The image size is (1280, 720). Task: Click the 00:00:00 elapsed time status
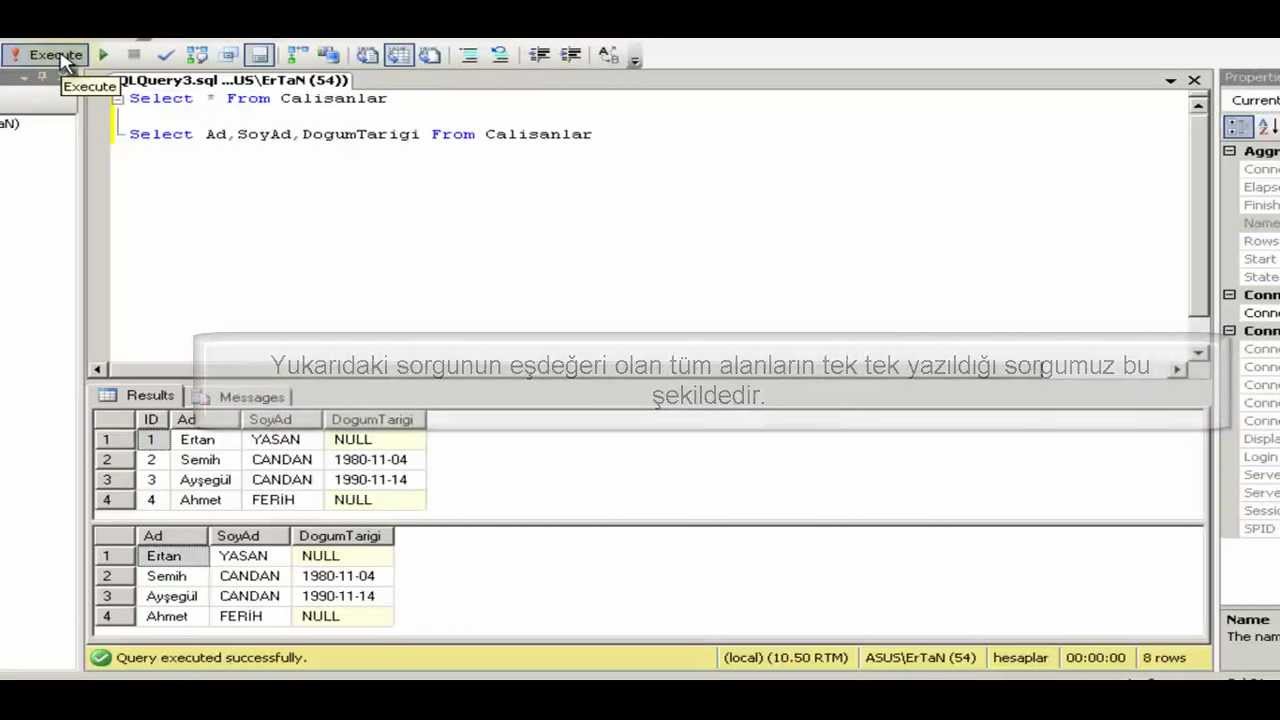tap(1095, 658)
